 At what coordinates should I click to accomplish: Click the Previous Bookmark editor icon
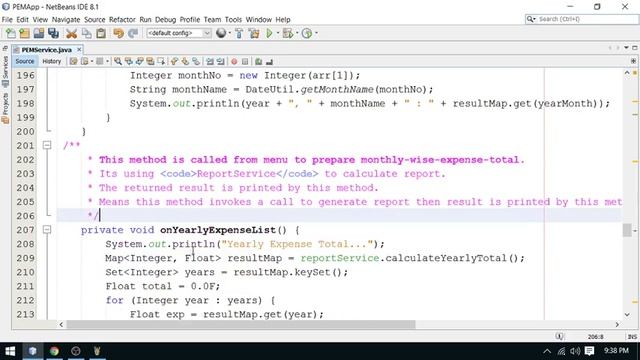click(174, 62)
